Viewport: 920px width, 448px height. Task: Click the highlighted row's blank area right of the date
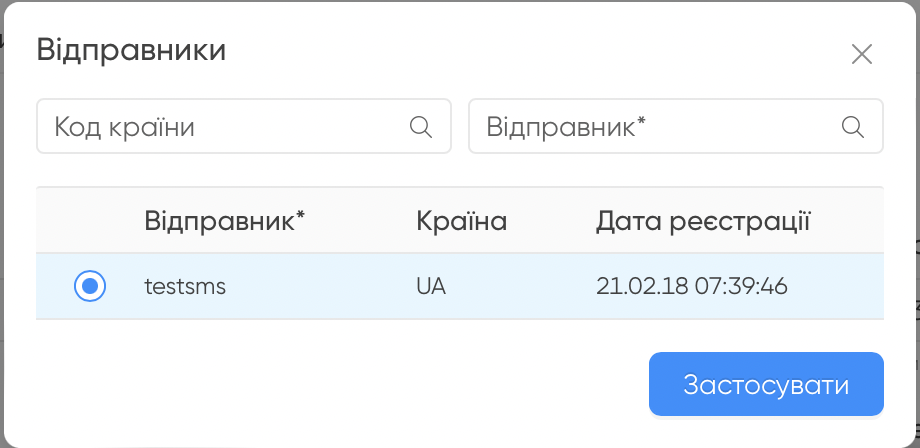(836, 287)
